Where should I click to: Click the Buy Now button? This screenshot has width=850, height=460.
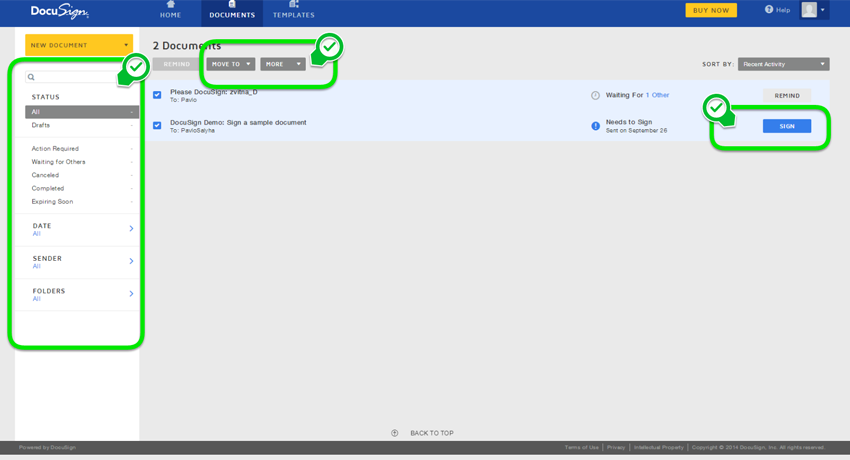pos(711,10)
